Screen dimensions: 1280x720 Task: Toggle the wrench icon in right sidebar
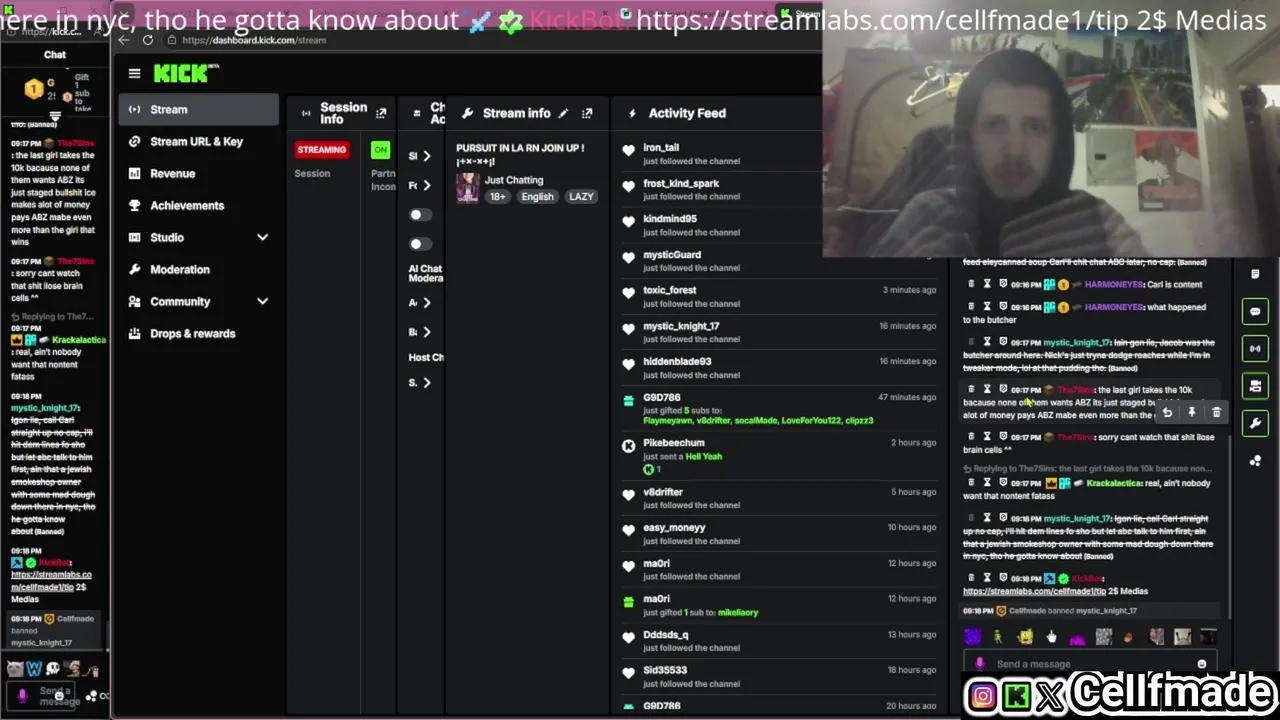pos(1255,423)
